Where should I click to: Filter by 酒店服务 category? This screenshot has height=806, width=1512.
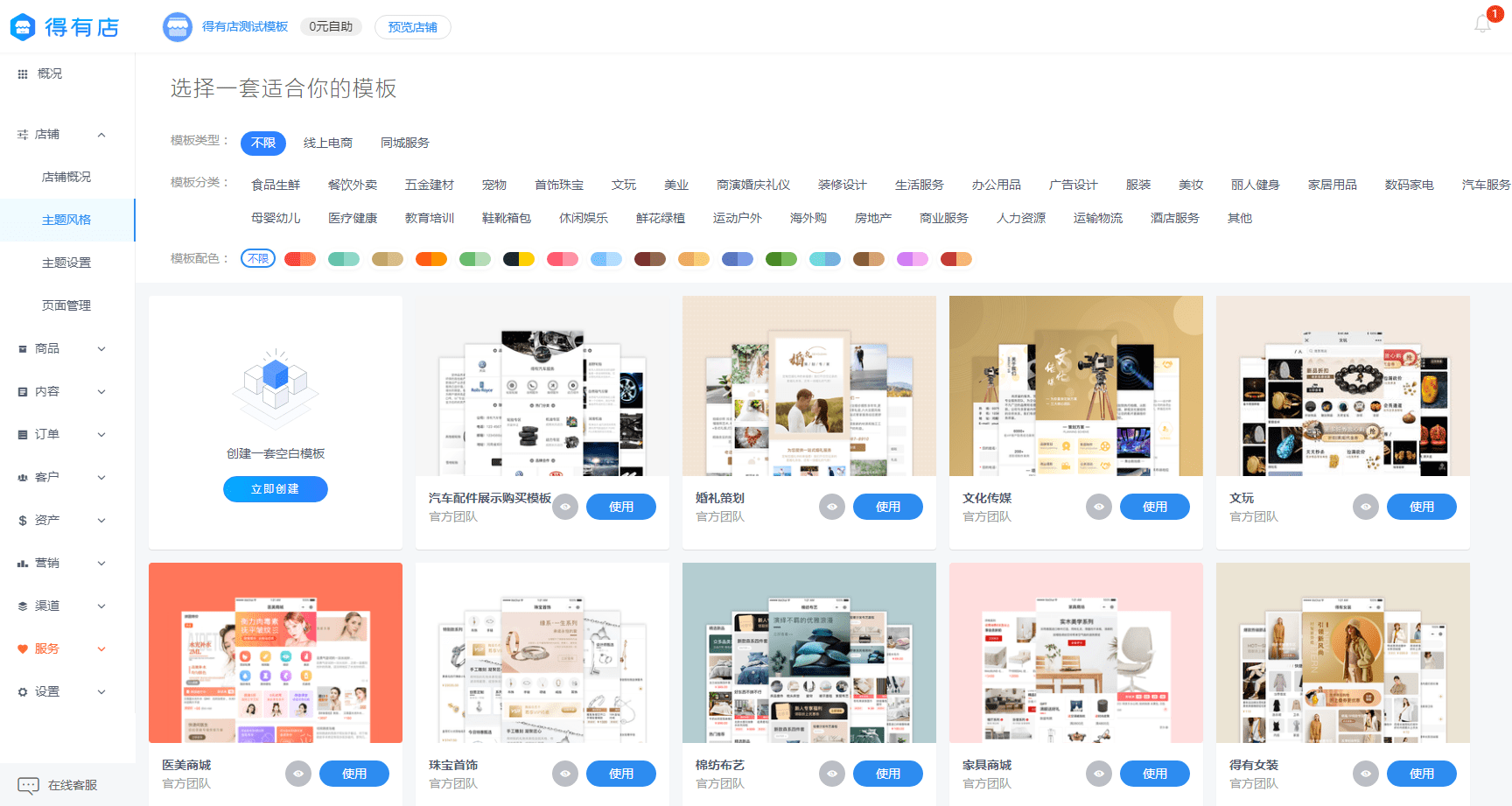1175,218
